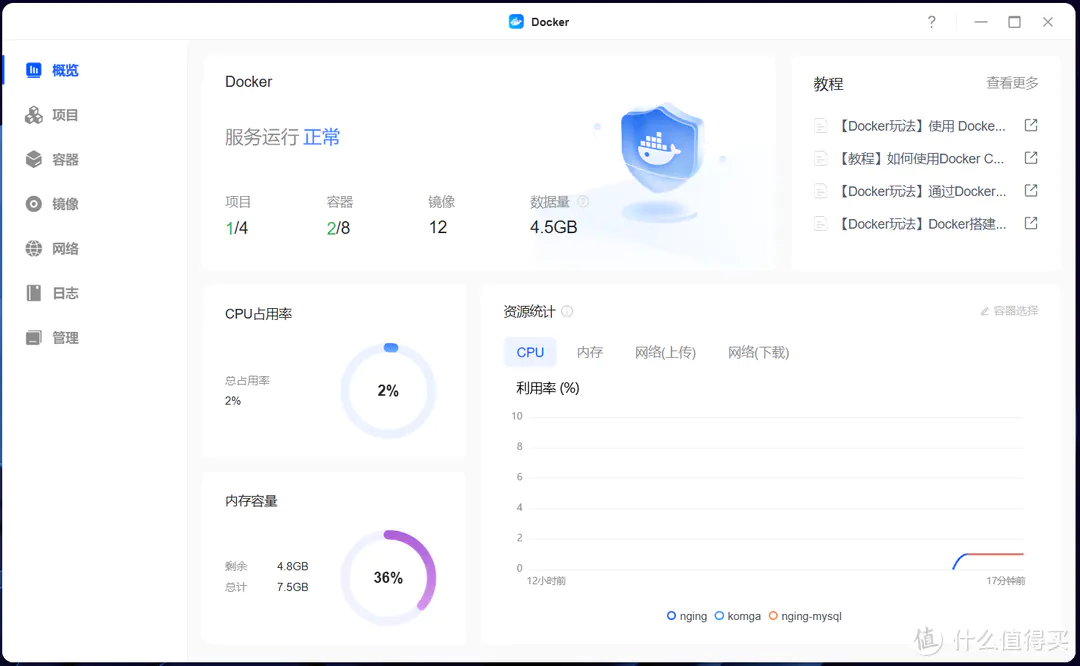Switch to the 内存 memory tab
Image resolution: width=1080 pixels, height=666 pixels.
(590, 352)
